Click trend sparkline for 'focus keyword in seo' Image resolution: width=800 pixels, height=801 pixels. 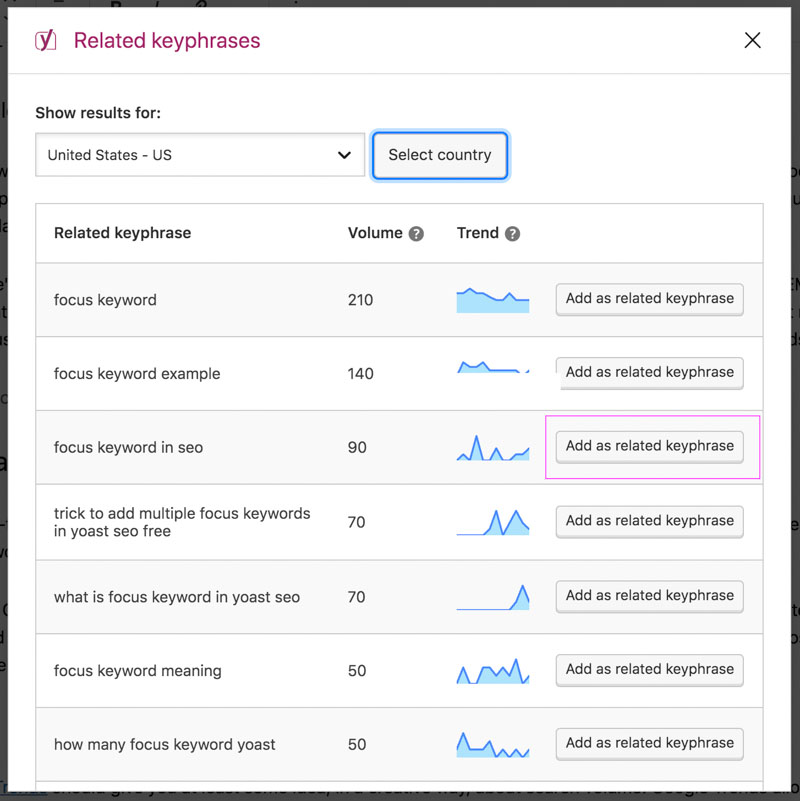pos(493,448)
